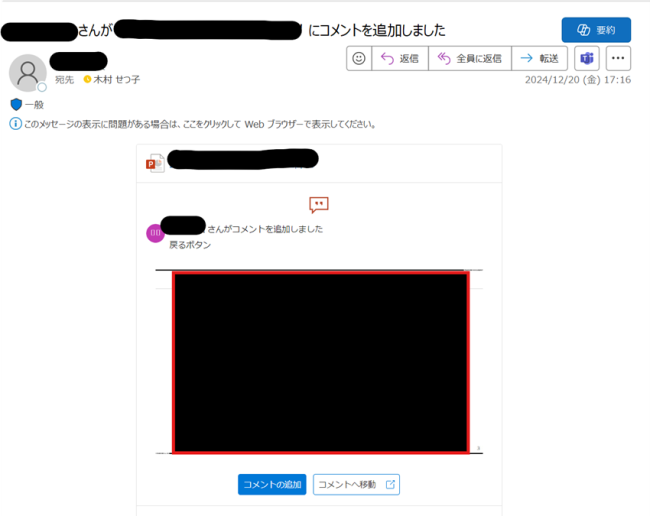Viewport: 650px width, 516px height.
Task: Click the orange comment bubble icon
Action: [x=319, y=205]
